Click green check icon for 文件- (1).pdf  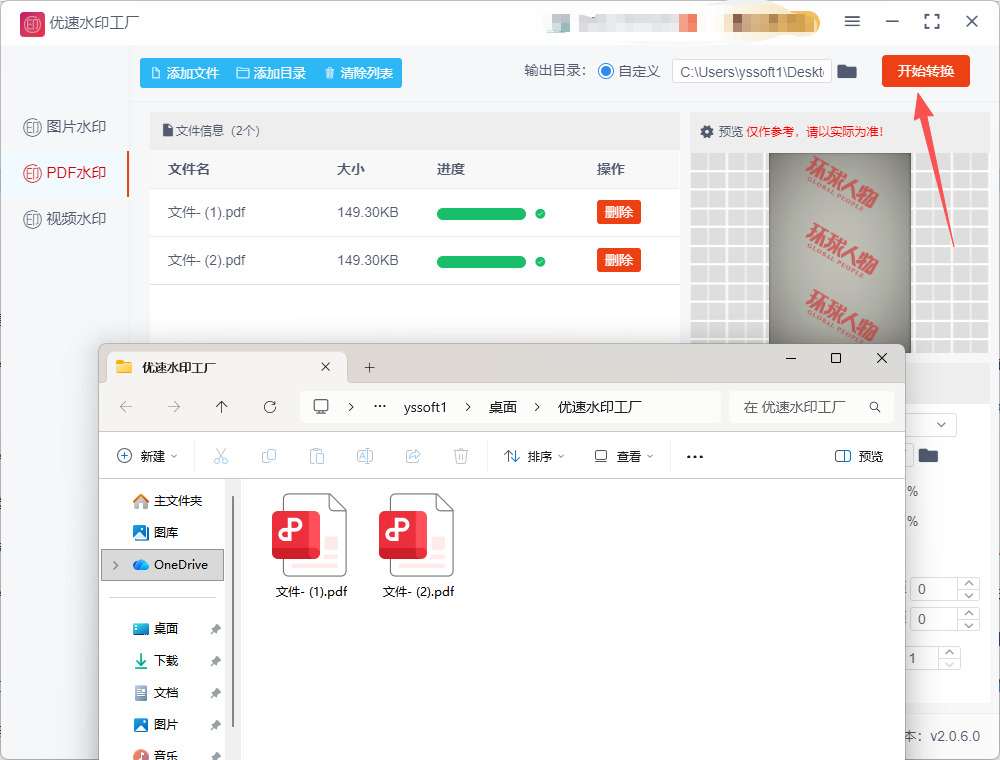click(540, 214)
